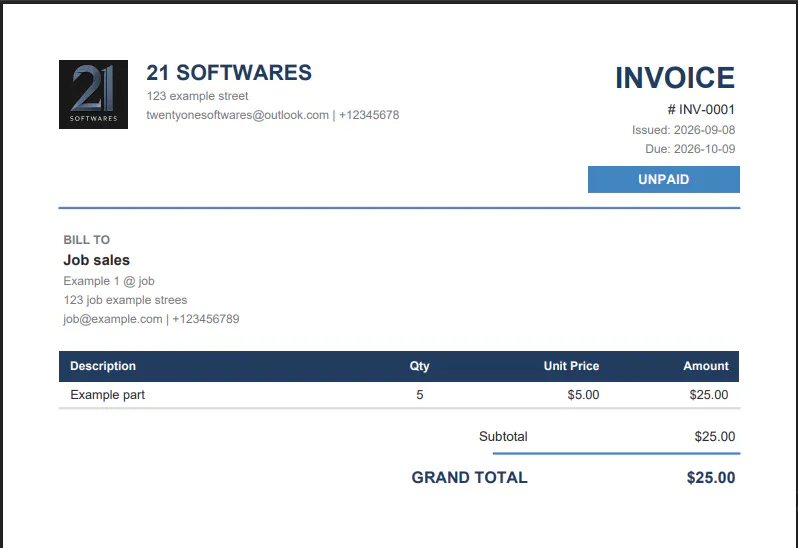
Task: Click the BILL TO label
Action: 87,240
